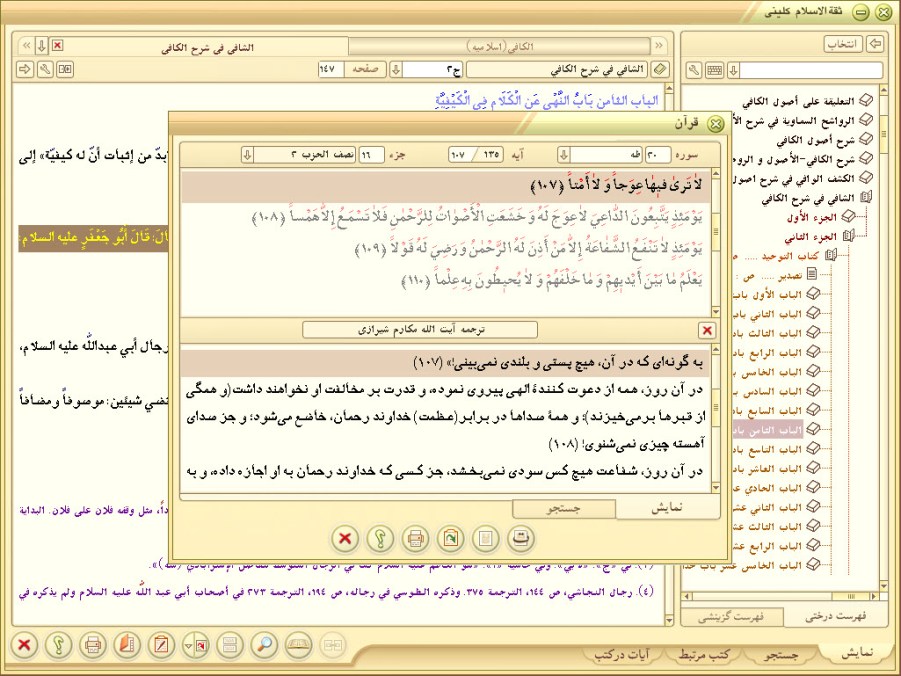Collapse الشافي في شرح الكافي in the tree
901x676 pixels.
(x=866, y=198)
